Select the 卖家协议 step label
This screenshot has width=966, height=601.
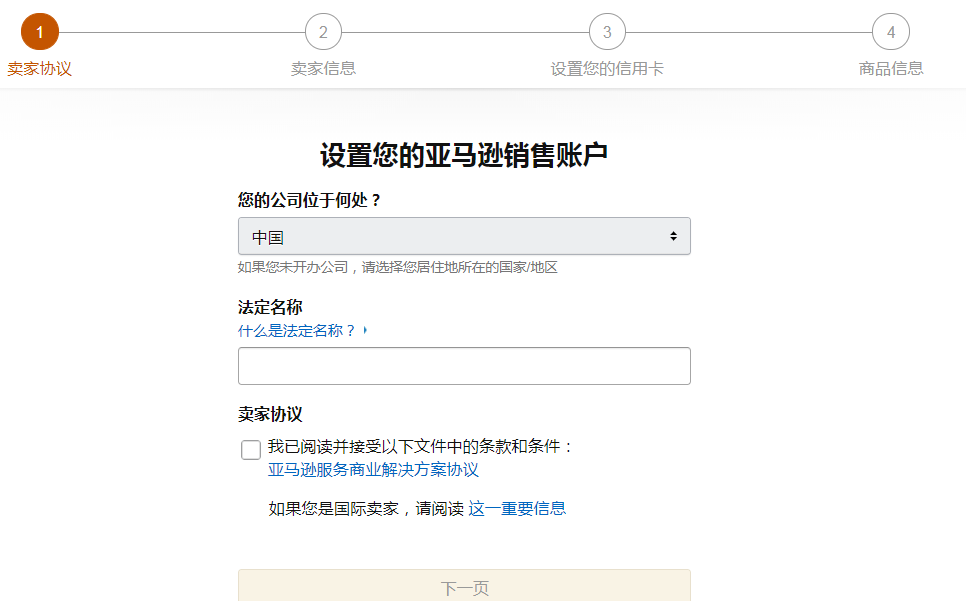(x=39, y=68)
